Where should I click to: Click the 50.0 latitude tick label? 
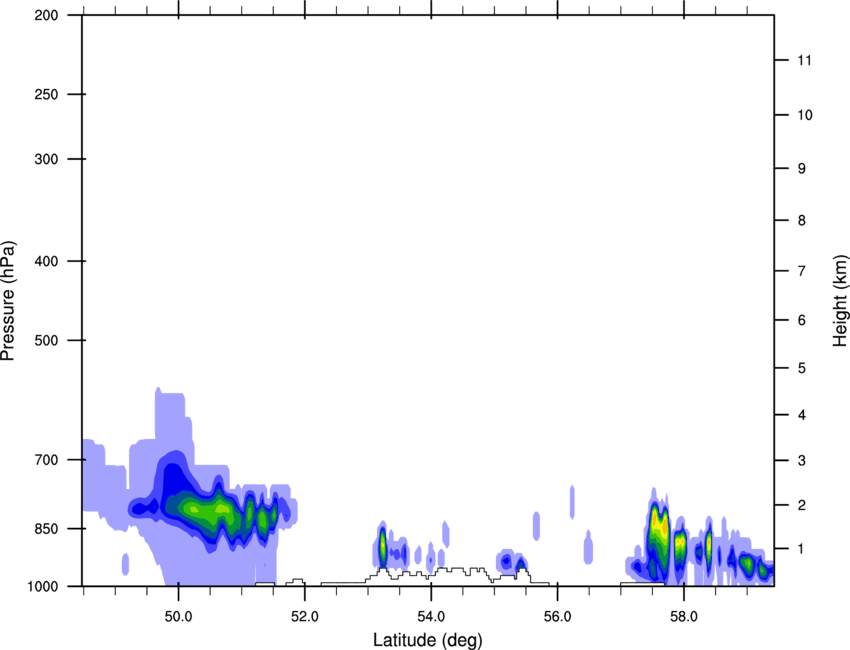pos(178,616)
